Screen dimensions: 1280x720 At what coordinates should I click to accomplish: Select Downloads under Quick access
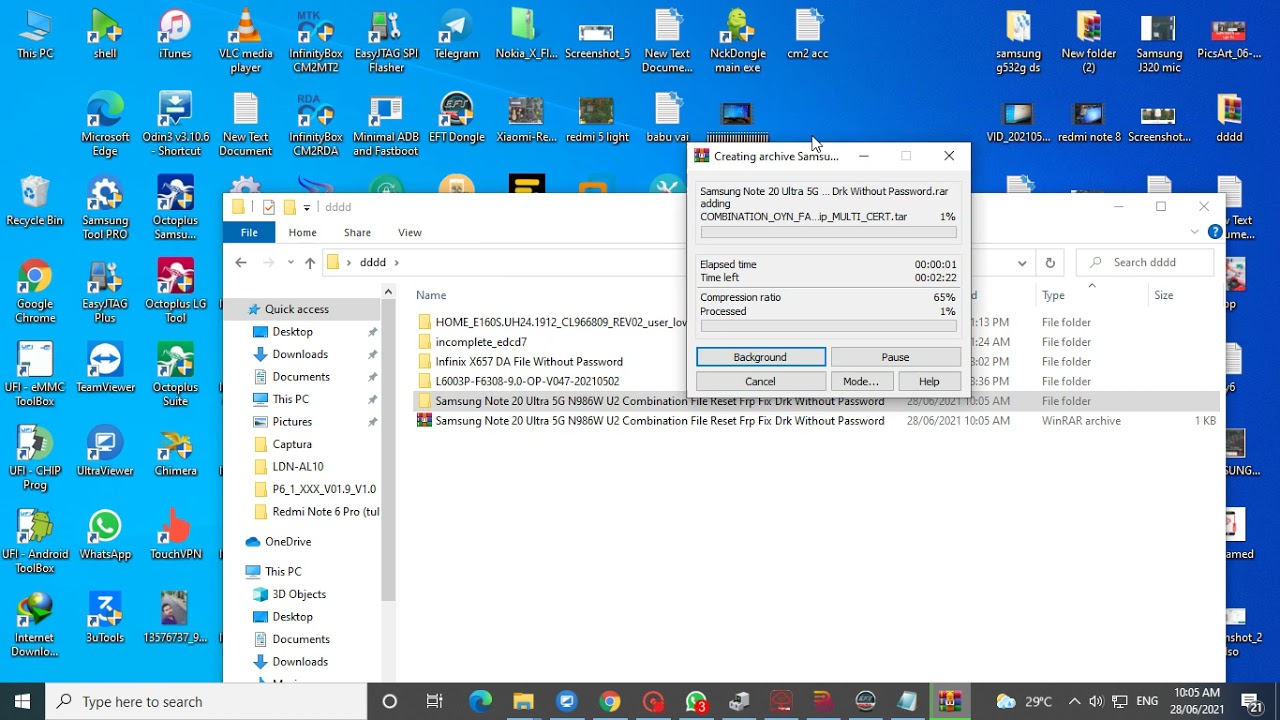(300, 354)
